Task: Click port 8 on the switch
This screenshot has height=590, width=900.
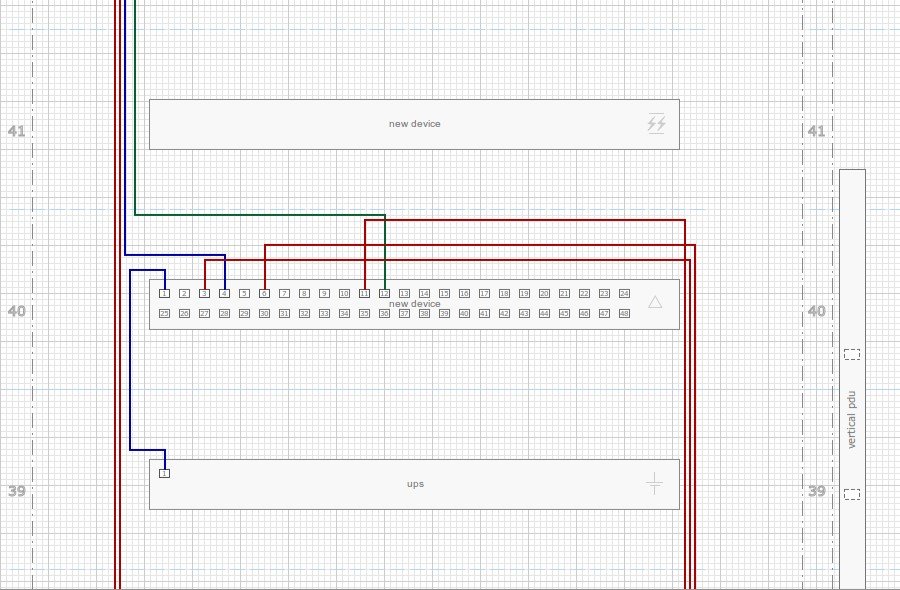Action: click(304, 293)
